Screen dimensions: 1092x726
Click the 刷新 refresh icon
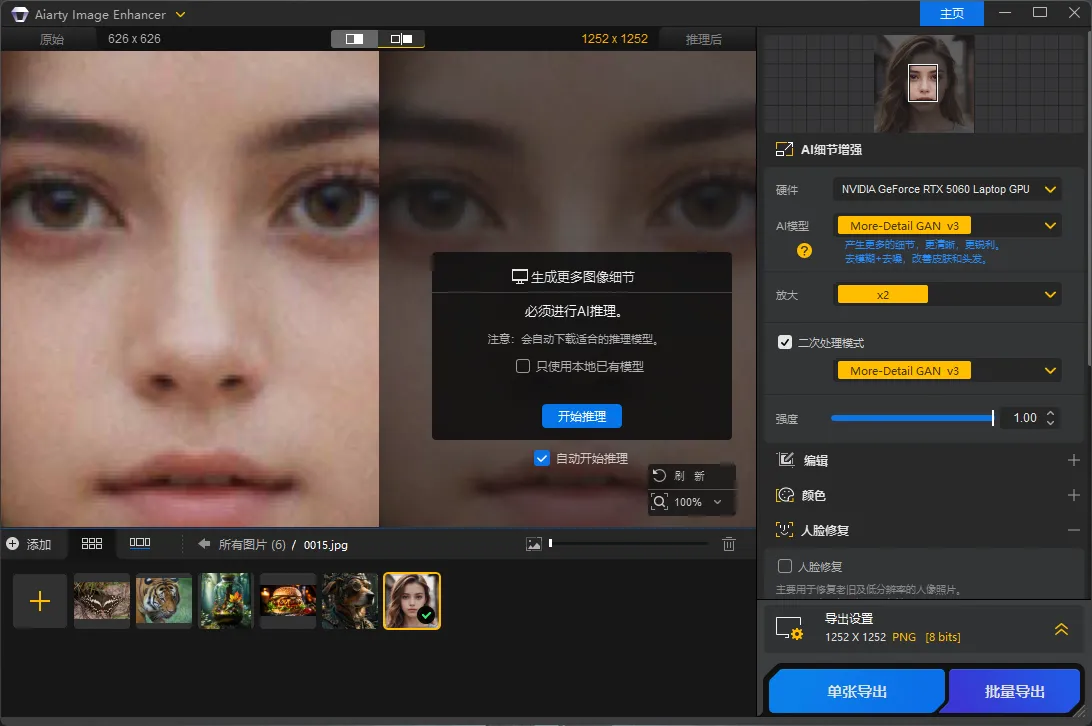coord(659,475)
